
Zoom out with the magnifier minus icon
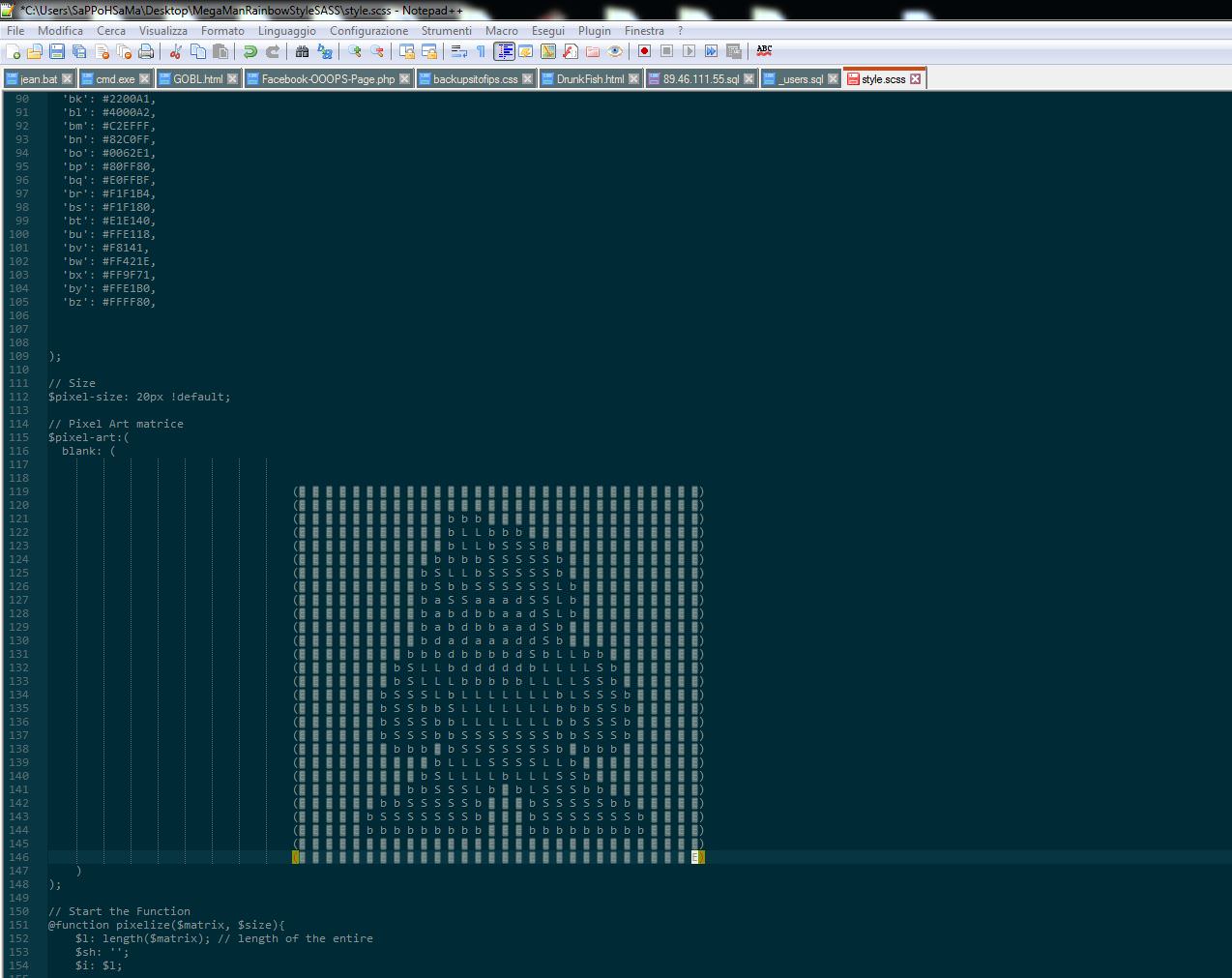coord(377,51)
